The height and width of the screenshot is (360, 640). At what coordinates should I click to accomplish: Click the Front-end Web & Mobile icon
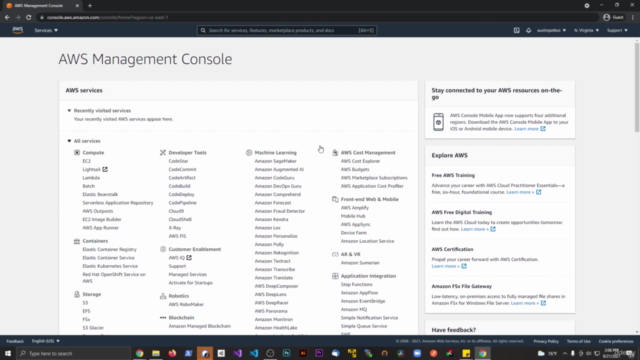tap(335, 199)
